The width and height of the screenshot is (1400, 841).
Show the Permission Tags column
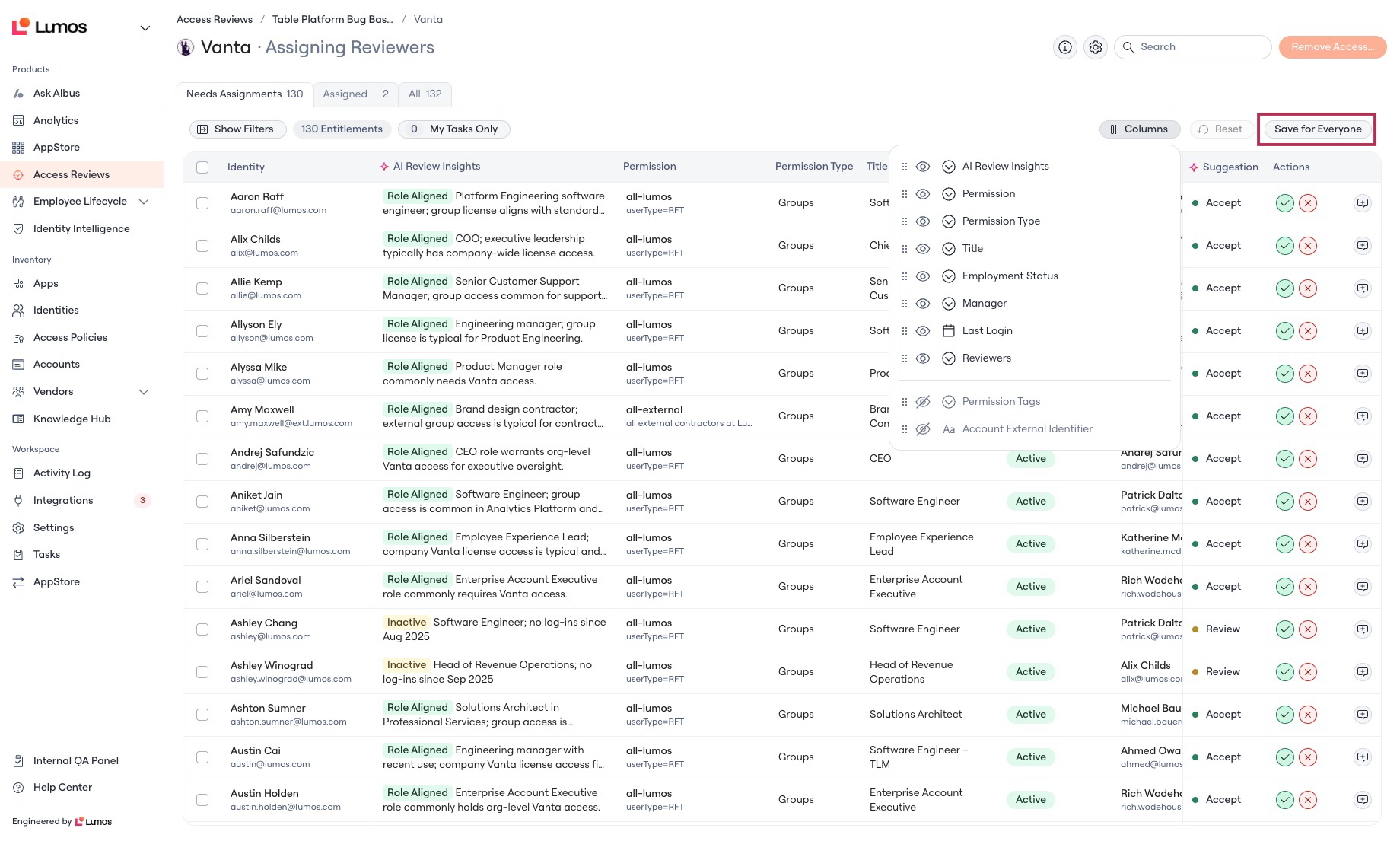pos(923,402)
